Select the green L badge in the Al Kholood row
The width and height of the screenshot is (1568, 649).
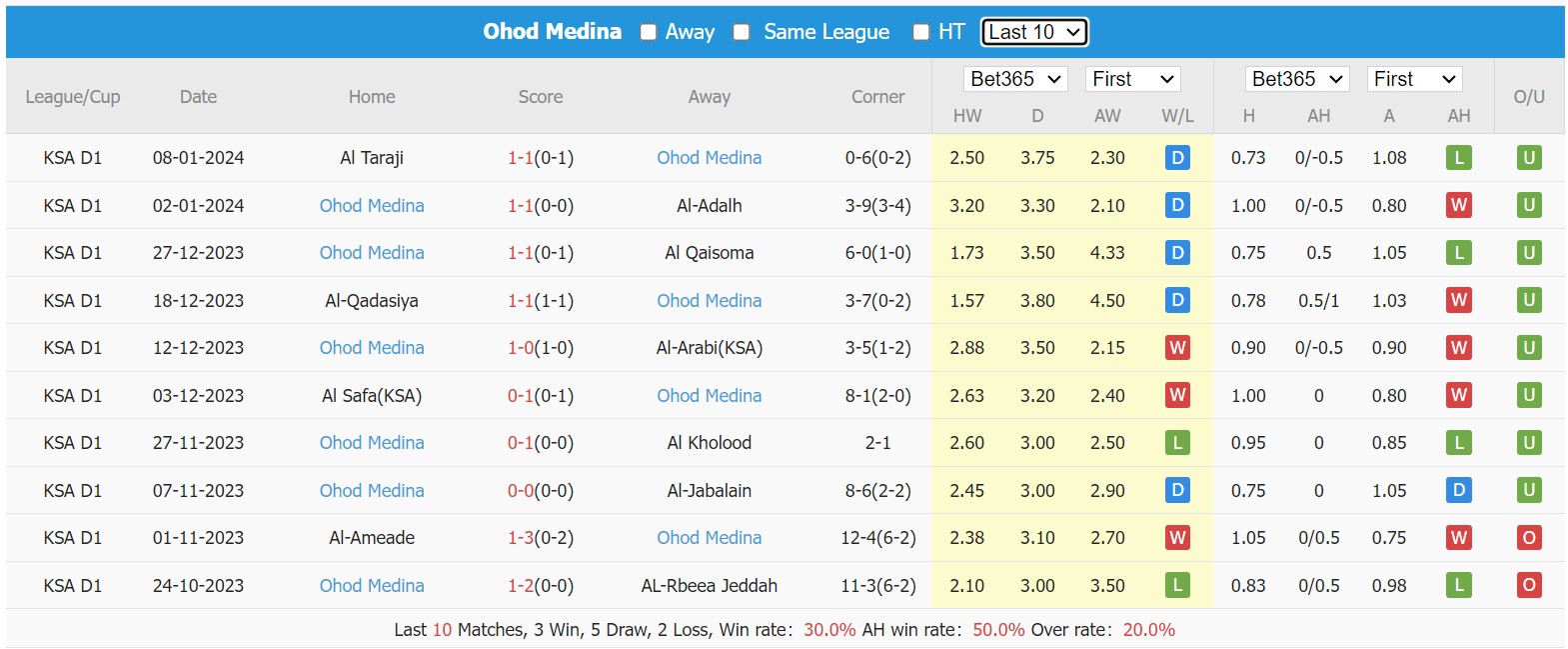pyautogui.click(x=1177, y=443)
